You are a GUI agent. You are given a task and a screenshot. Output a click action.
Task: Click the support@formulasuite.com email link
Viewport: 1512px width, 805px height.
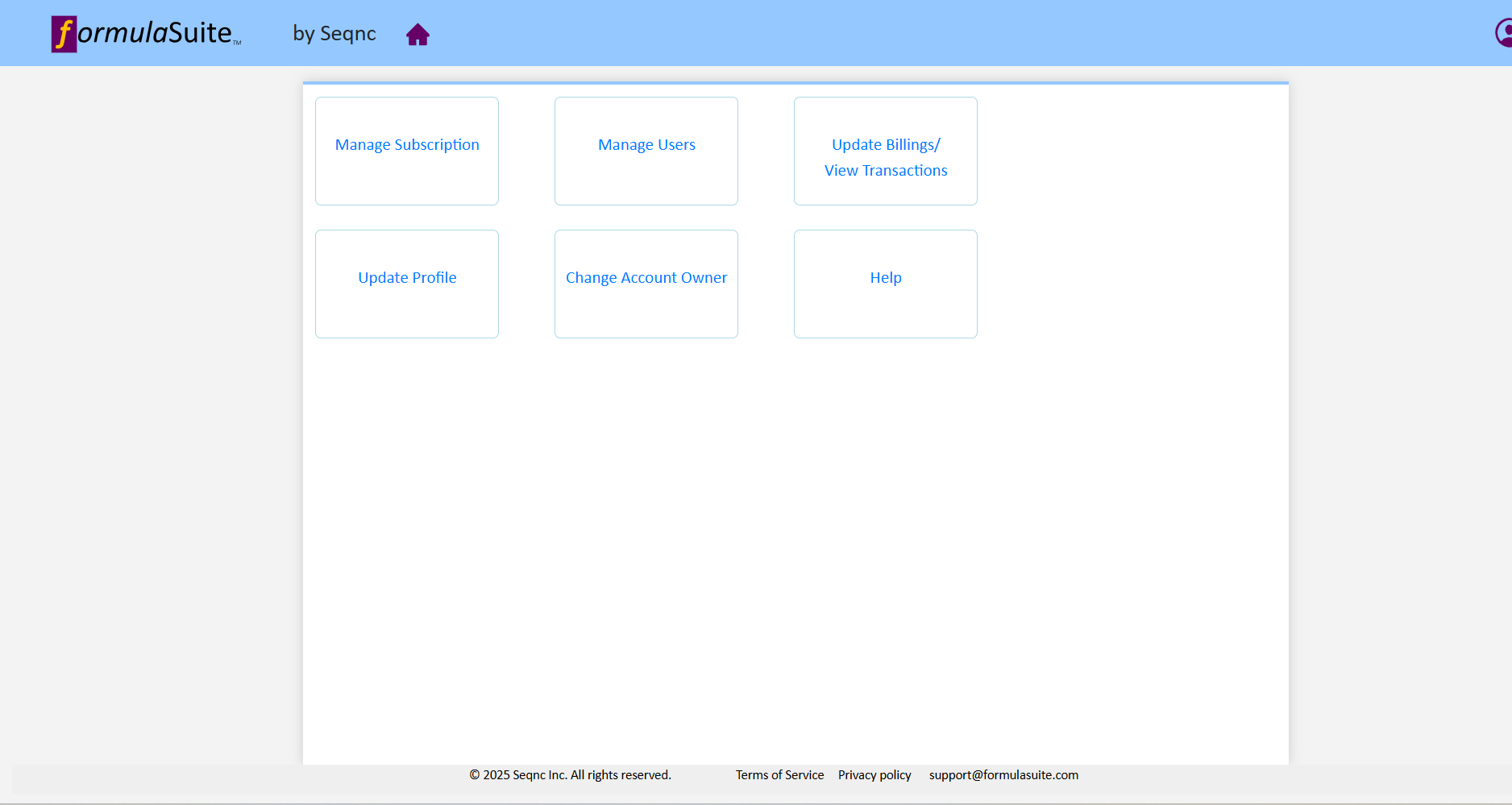1003,774
